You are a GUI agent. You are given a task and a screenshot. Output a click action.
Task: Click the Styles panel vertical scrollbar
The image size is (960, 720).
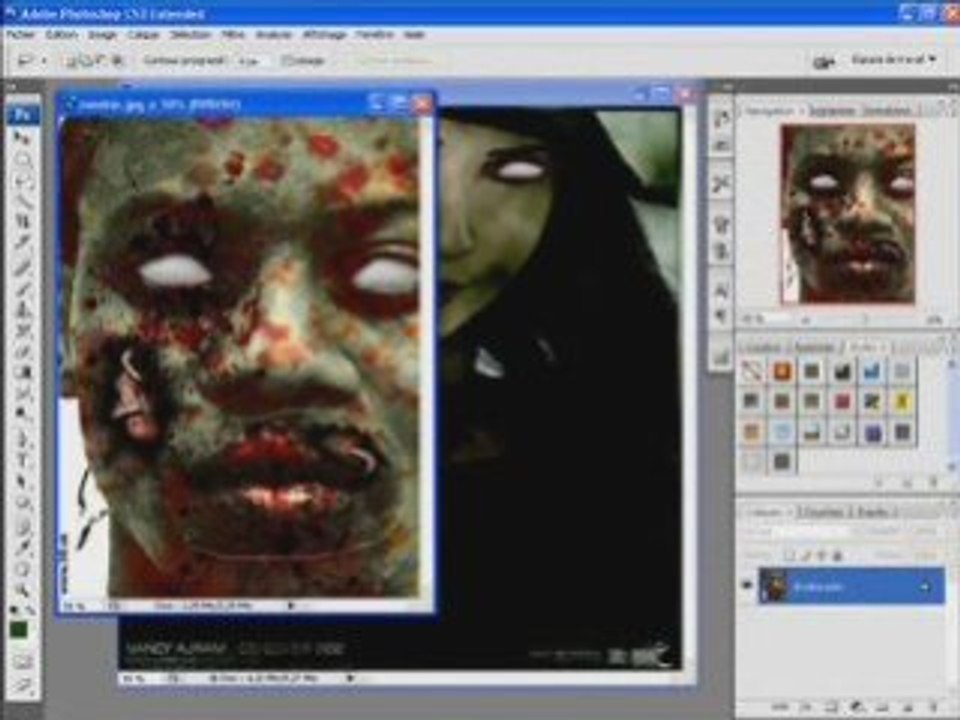(x=952, y=415)
